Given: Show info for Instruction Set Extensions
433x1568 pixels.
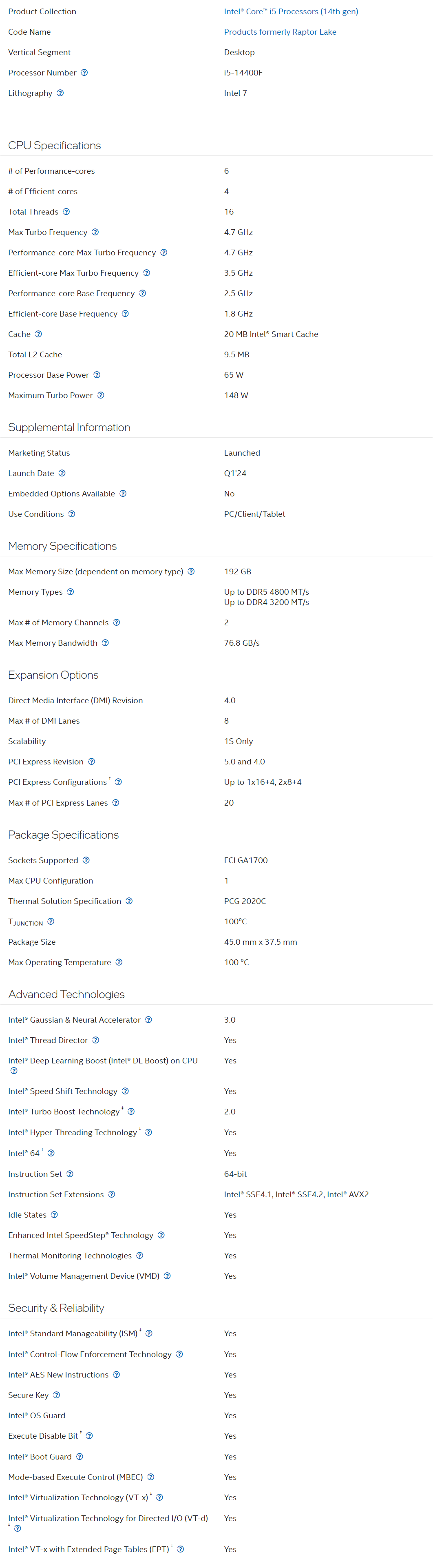Looking at the screenshot, I should point(112,1194).
